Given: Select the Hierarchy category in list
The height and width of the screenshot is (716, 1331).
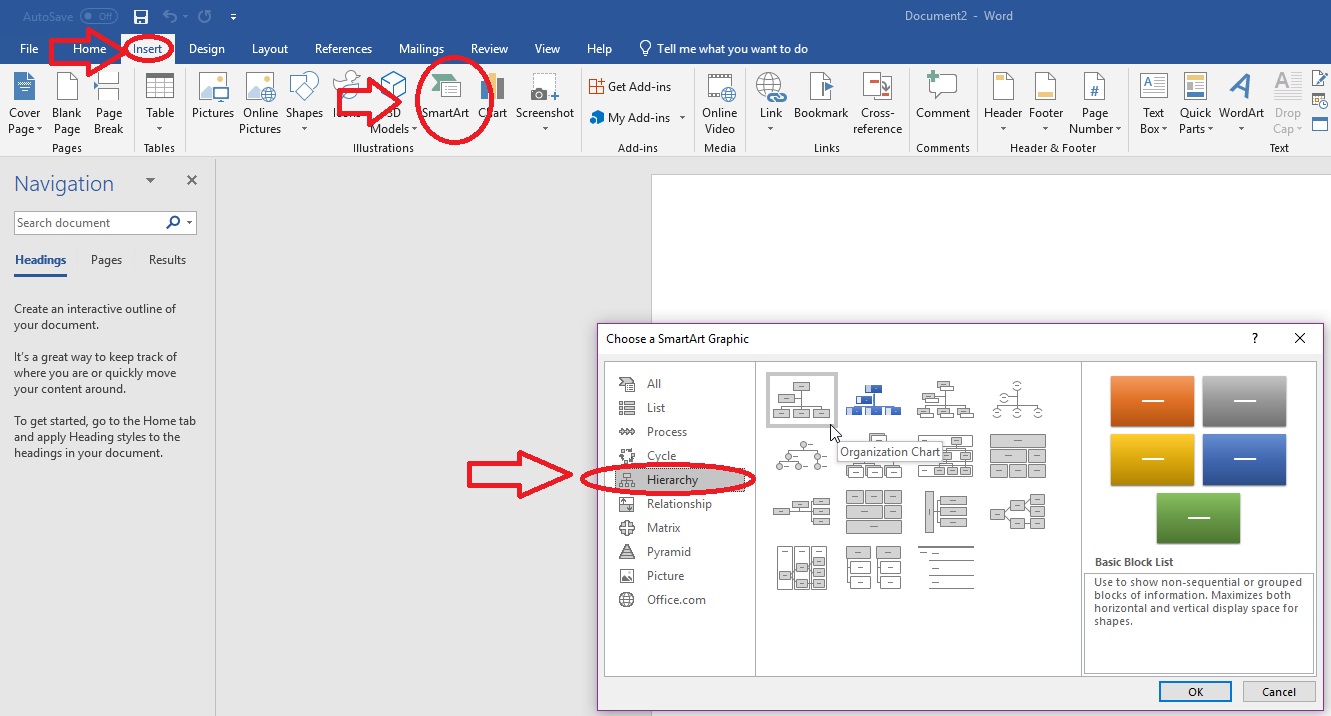Looking at the screenshot, I should click(x=671, y=480).
